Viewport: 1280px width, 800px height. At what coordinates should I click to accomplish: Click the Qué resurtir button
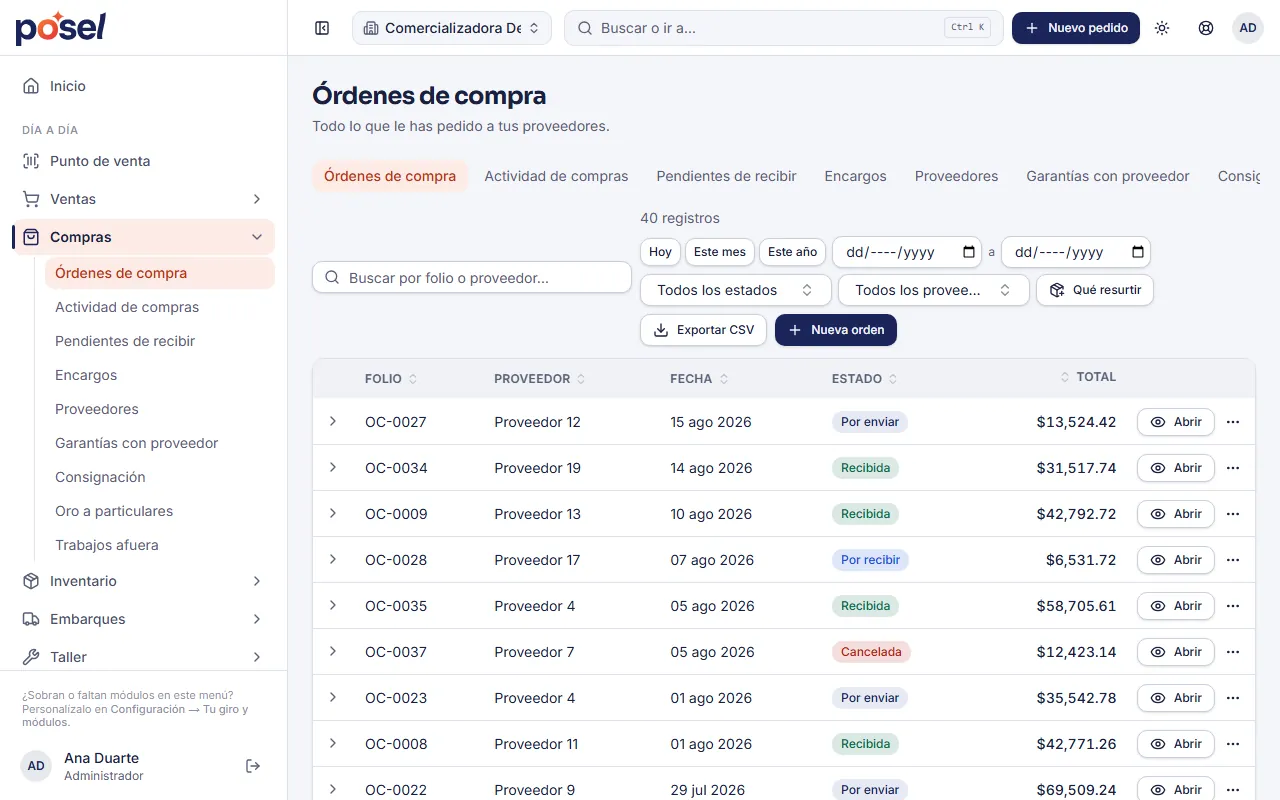(1095, 290)
